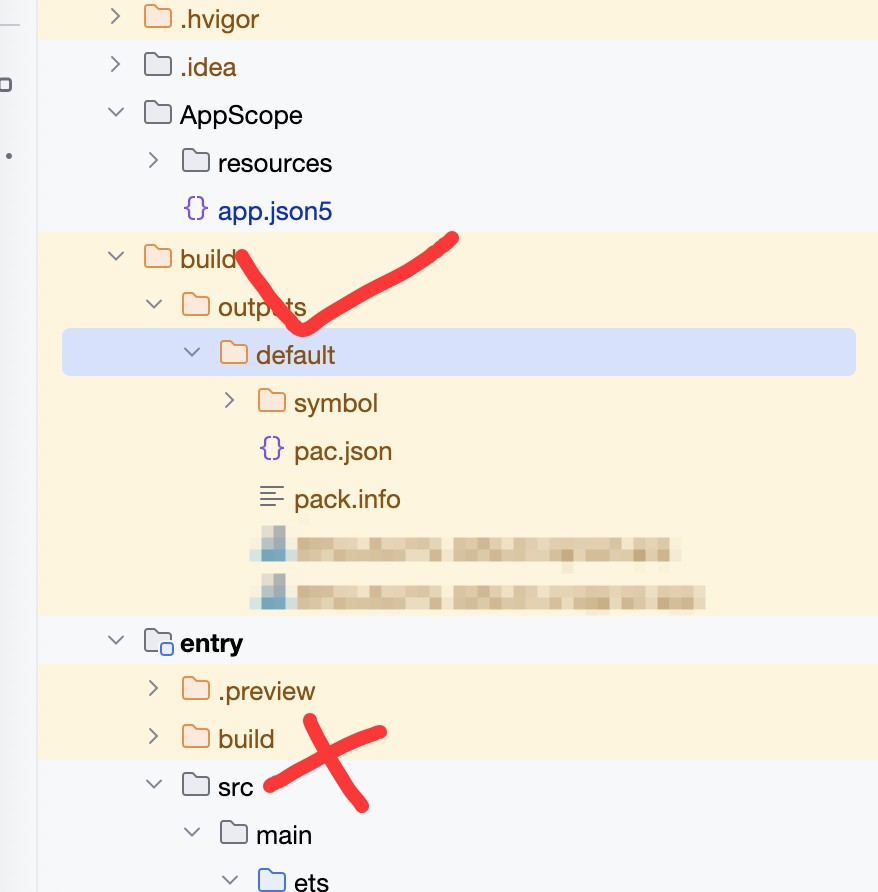The width and height of the screenshot is (878, 892).
Task: Click the .idea folder icon
Action: pos(158,66)
